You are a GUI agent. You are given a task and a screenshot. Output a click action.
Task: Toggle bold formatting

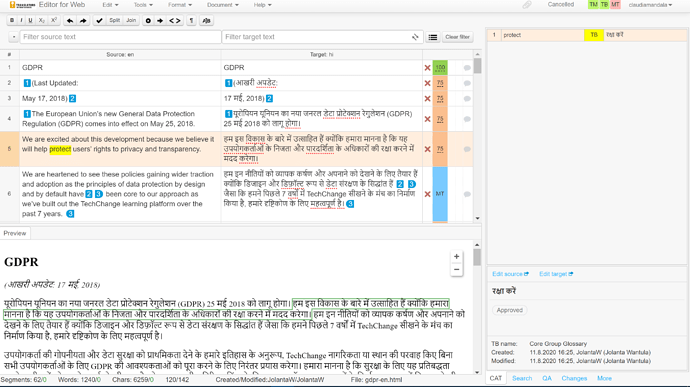[12, 20]
